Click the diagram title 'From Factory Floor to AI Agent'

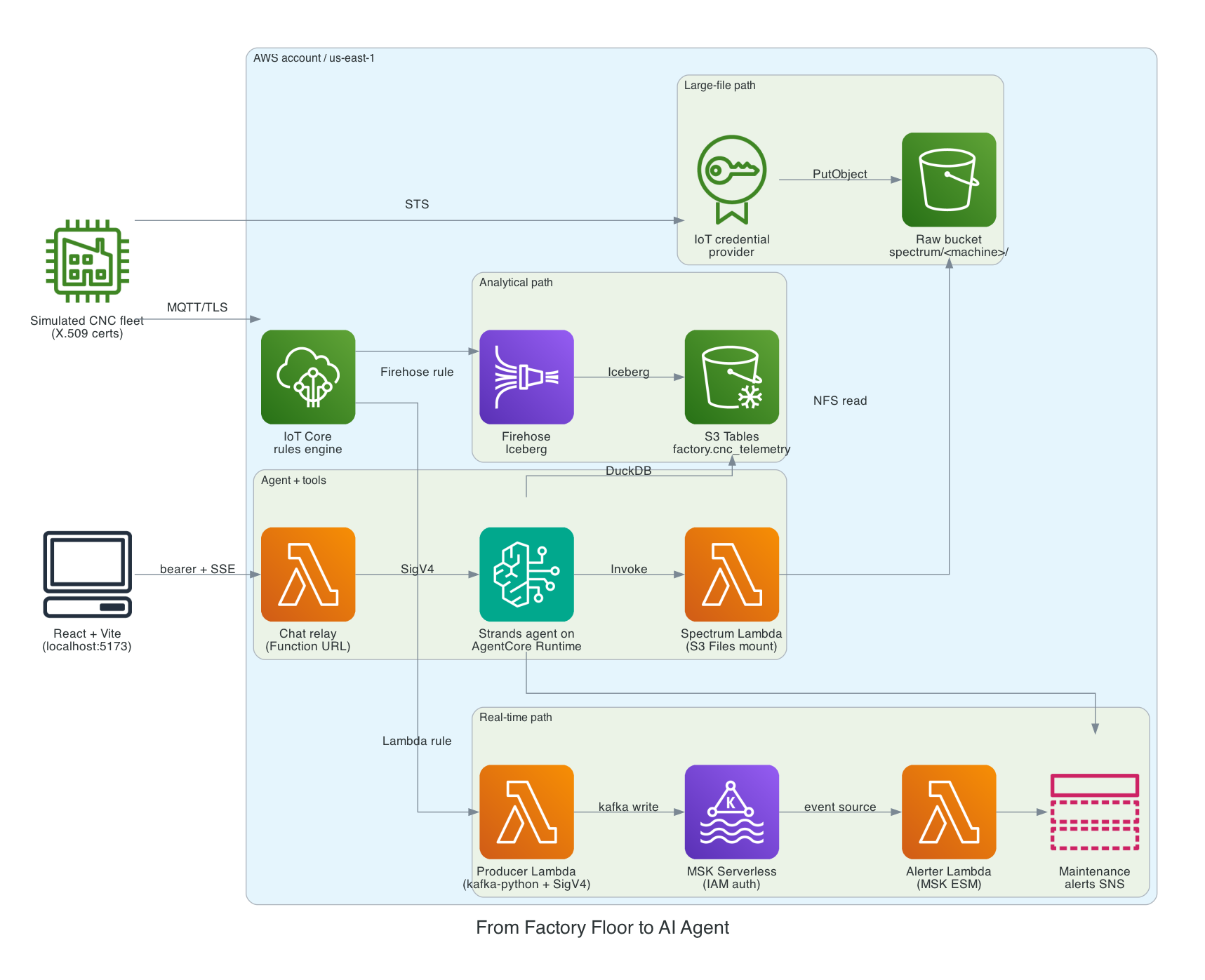click(602, 927)
